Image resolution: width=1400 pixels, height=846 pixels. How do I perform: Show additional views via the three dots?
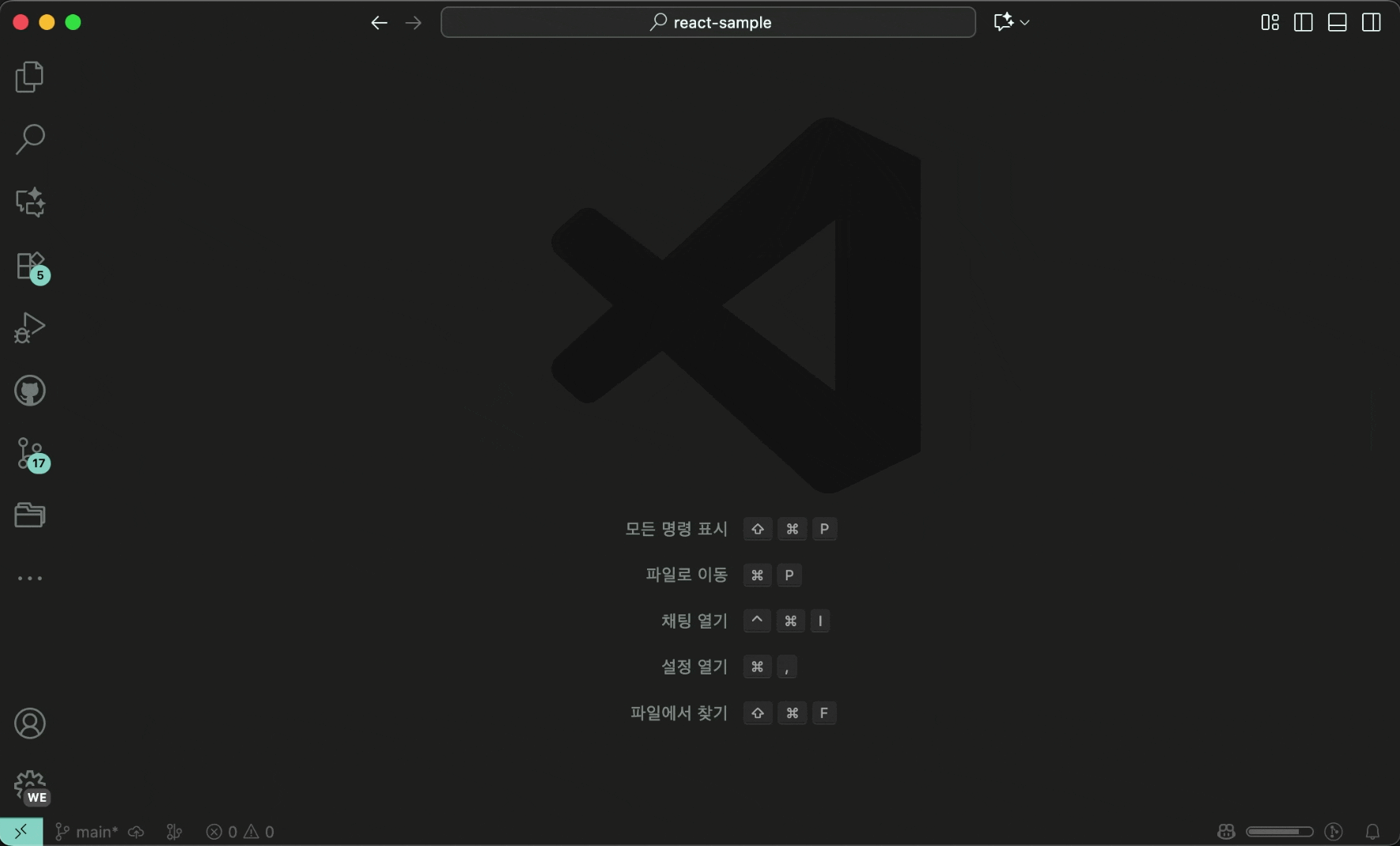[x=30, y=578]
